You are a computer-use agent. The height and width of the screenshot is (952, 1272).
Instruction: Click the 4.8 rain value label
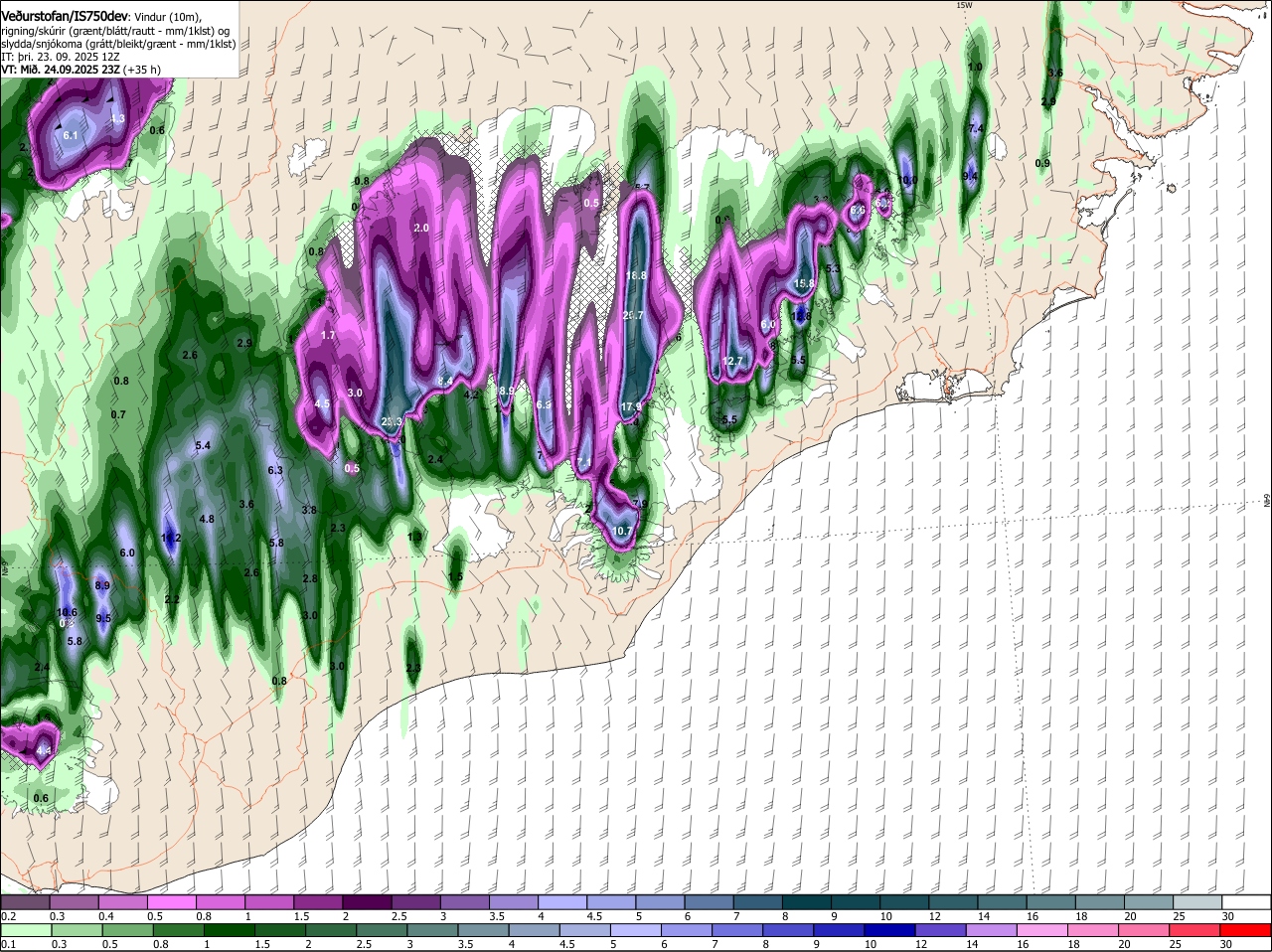(x=207, y=519)
